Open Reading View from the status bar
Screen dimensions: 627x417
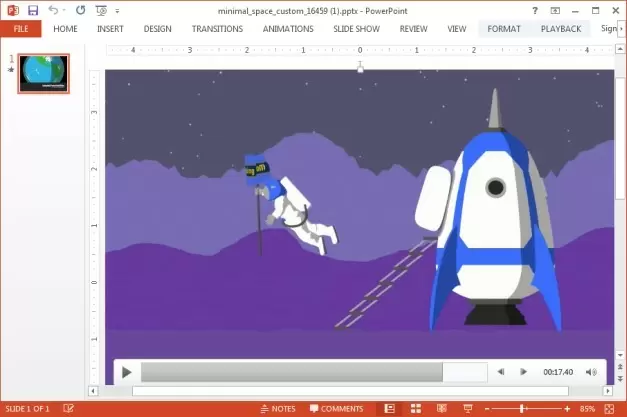[441, 409]
